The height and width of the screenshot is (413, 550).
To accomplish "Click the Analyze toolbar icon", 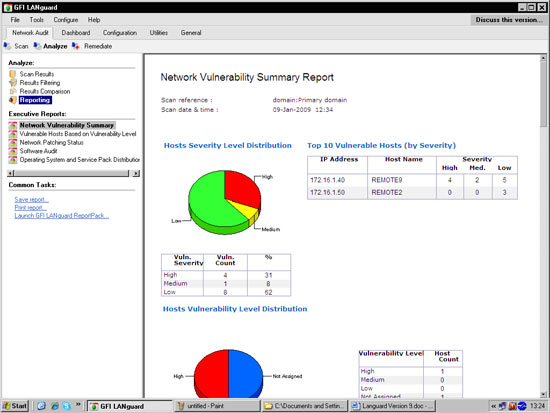I will tap(37, 46).
